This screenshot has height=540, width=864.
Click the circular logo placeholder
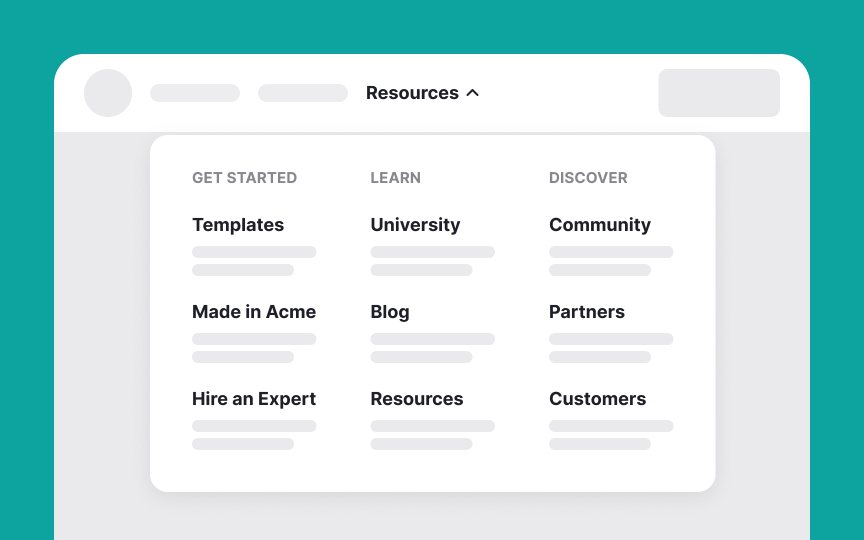click(x=108, y=93)
